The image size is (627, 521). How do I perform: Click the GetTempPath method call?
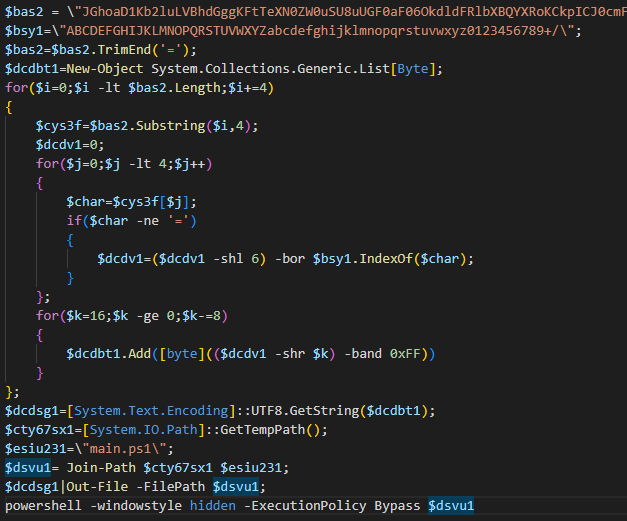point(263,430)
